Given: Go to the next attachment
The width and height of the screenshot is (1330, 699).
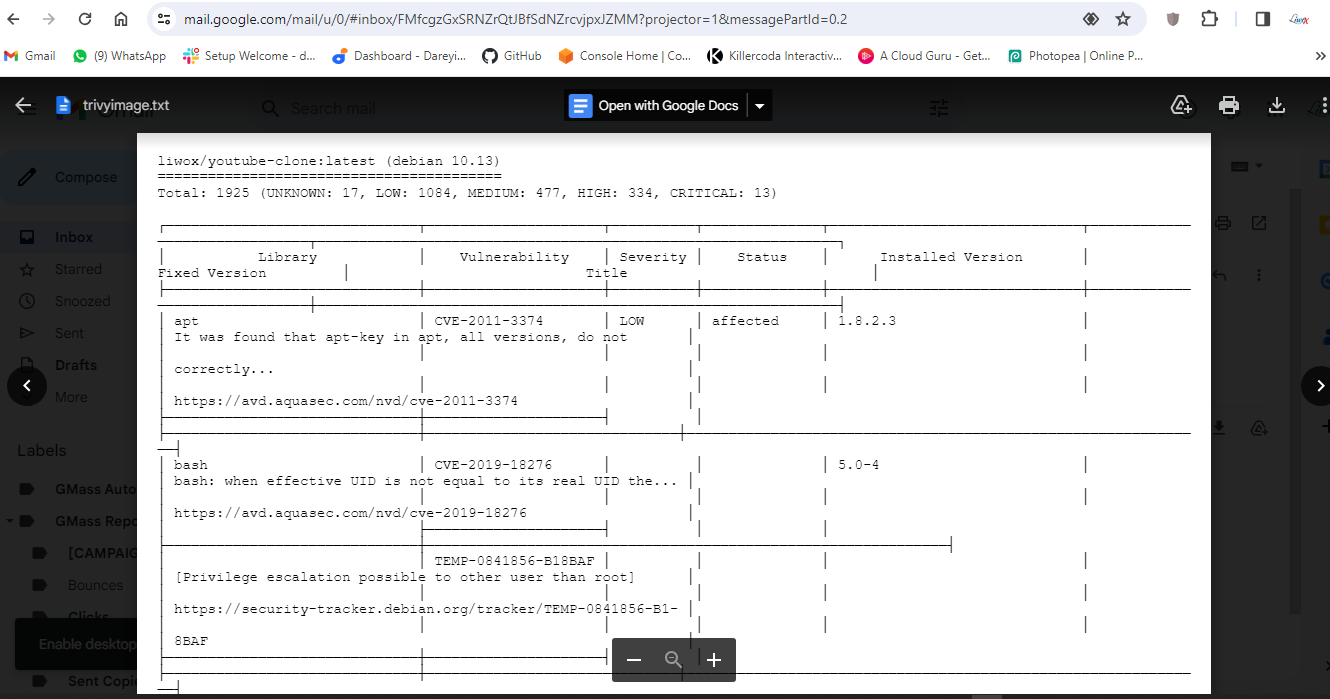Looking at the screenshot, I should coord(1319,385).
